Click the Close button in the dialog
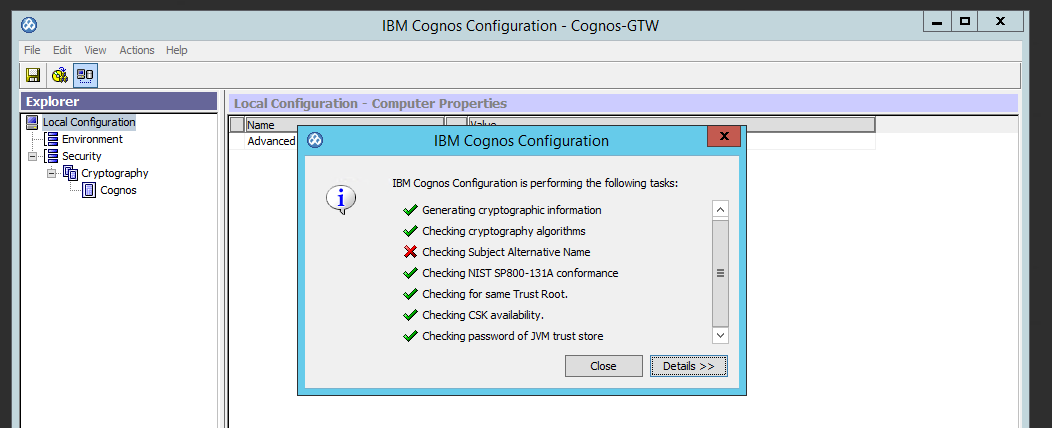 (603, 366)
